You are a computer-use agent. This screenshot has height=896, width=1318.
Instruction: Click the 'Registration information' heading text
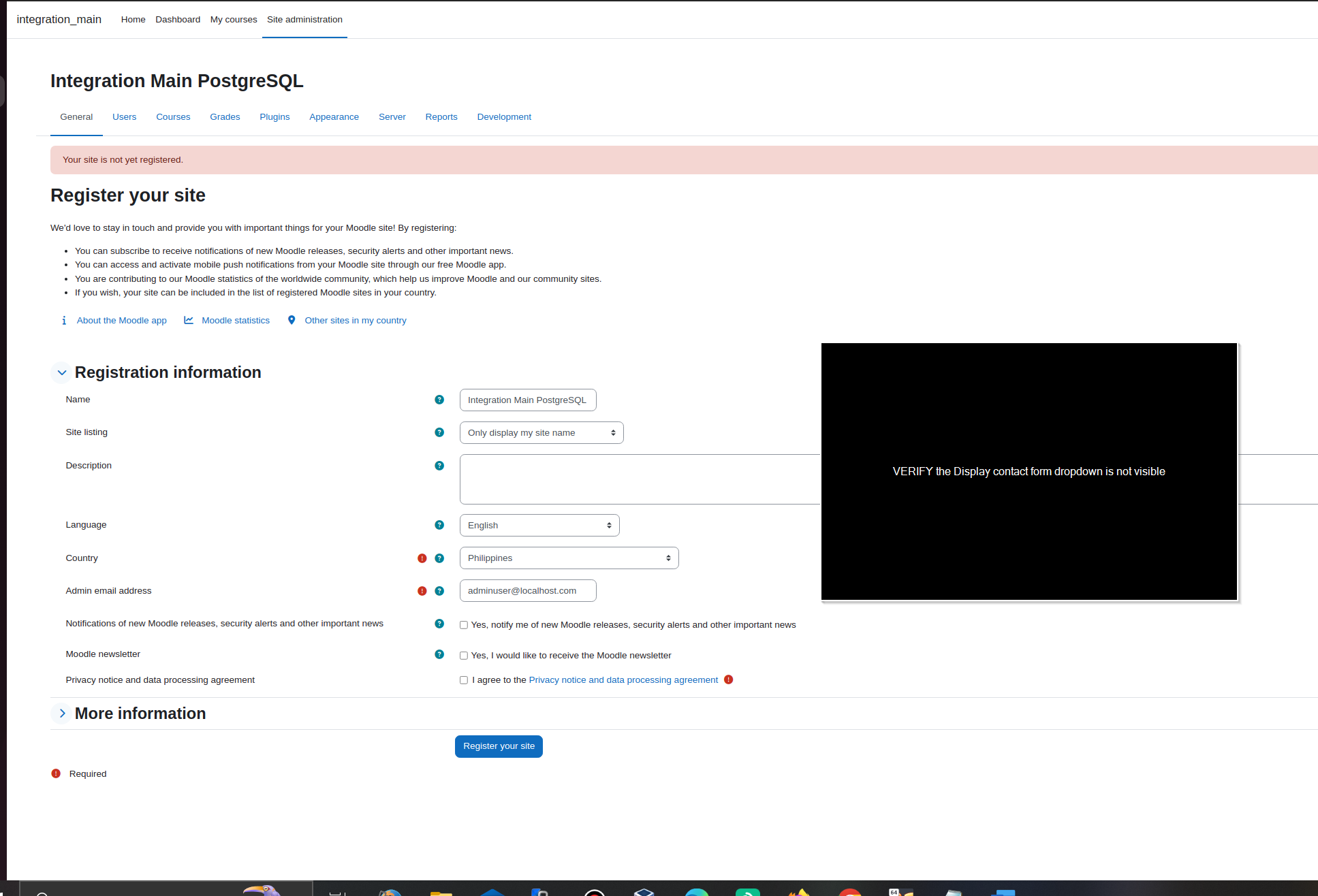tap(168, 372)
